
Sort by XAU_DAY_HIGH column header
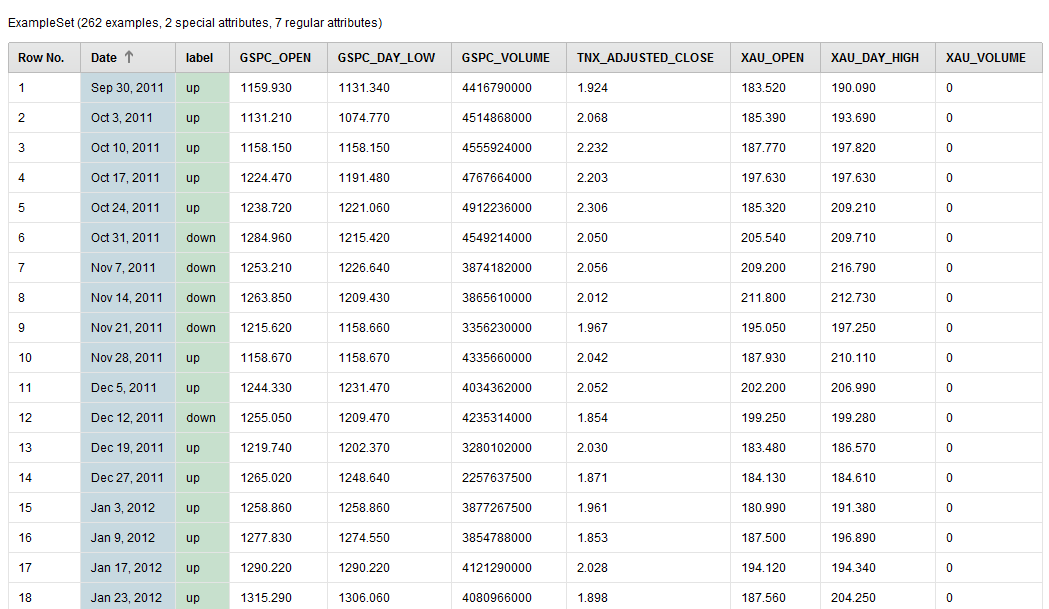coord(878,58)
